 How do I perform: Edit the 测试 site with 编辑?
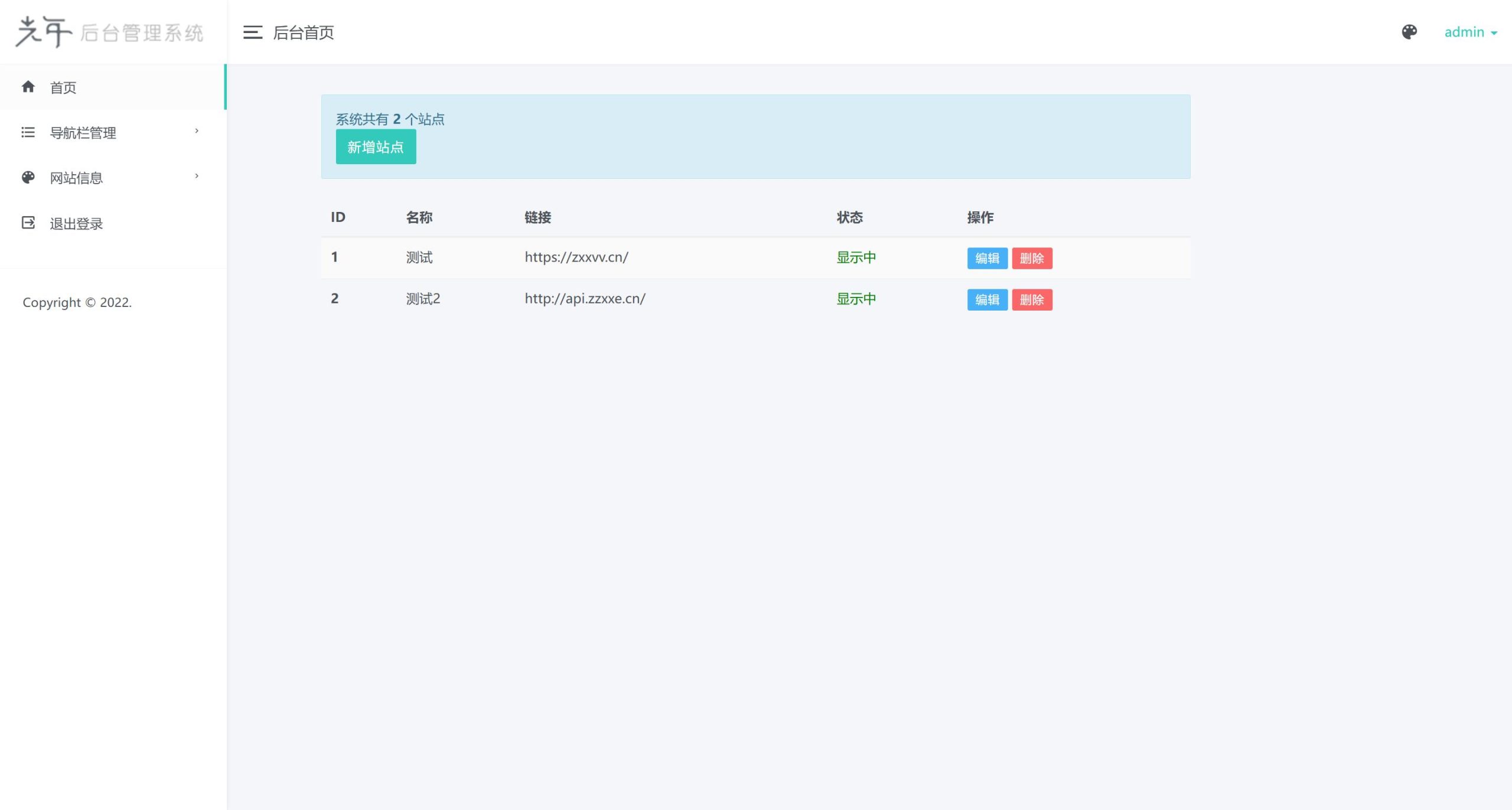pos(987,259)
